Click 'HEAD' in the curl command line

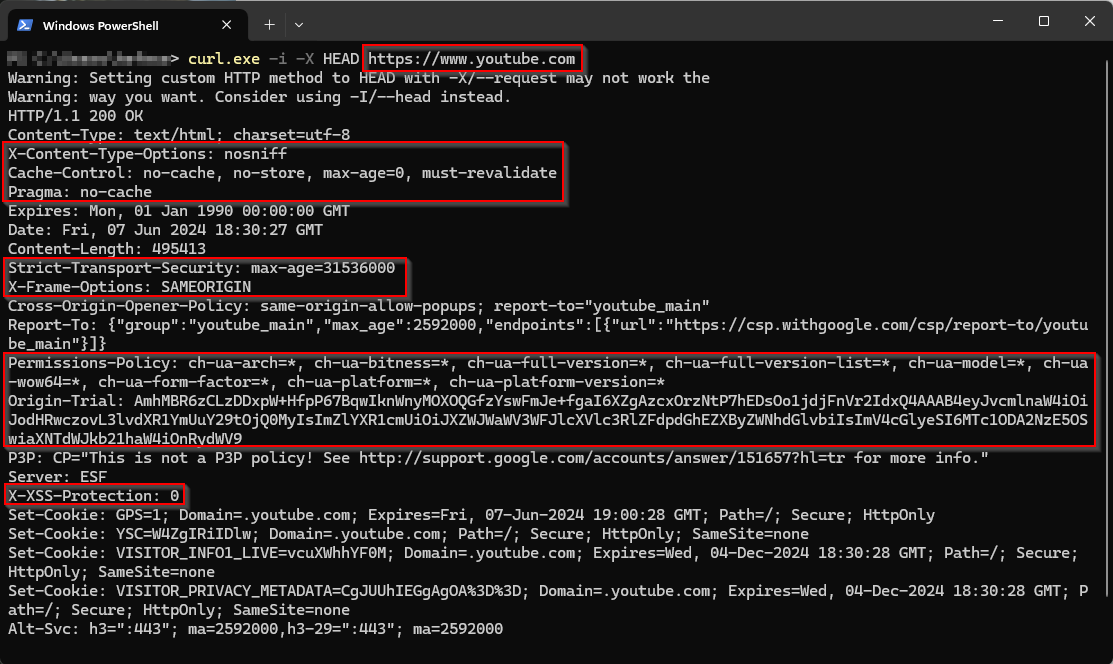[341, 59]
